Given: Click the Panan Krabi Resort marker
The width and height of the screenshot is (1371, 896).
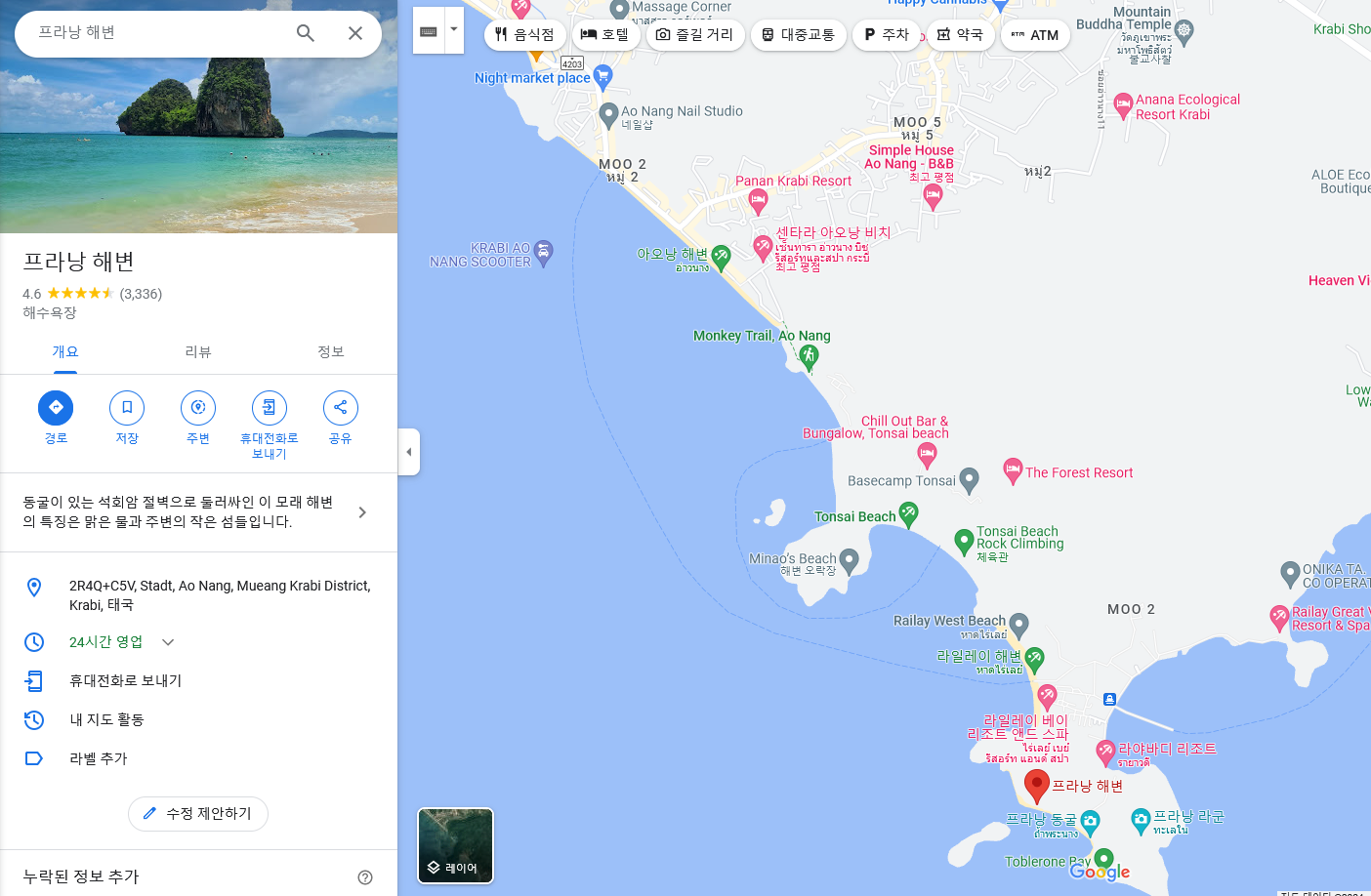Looking at the screenshot, I should pos(758,201).
